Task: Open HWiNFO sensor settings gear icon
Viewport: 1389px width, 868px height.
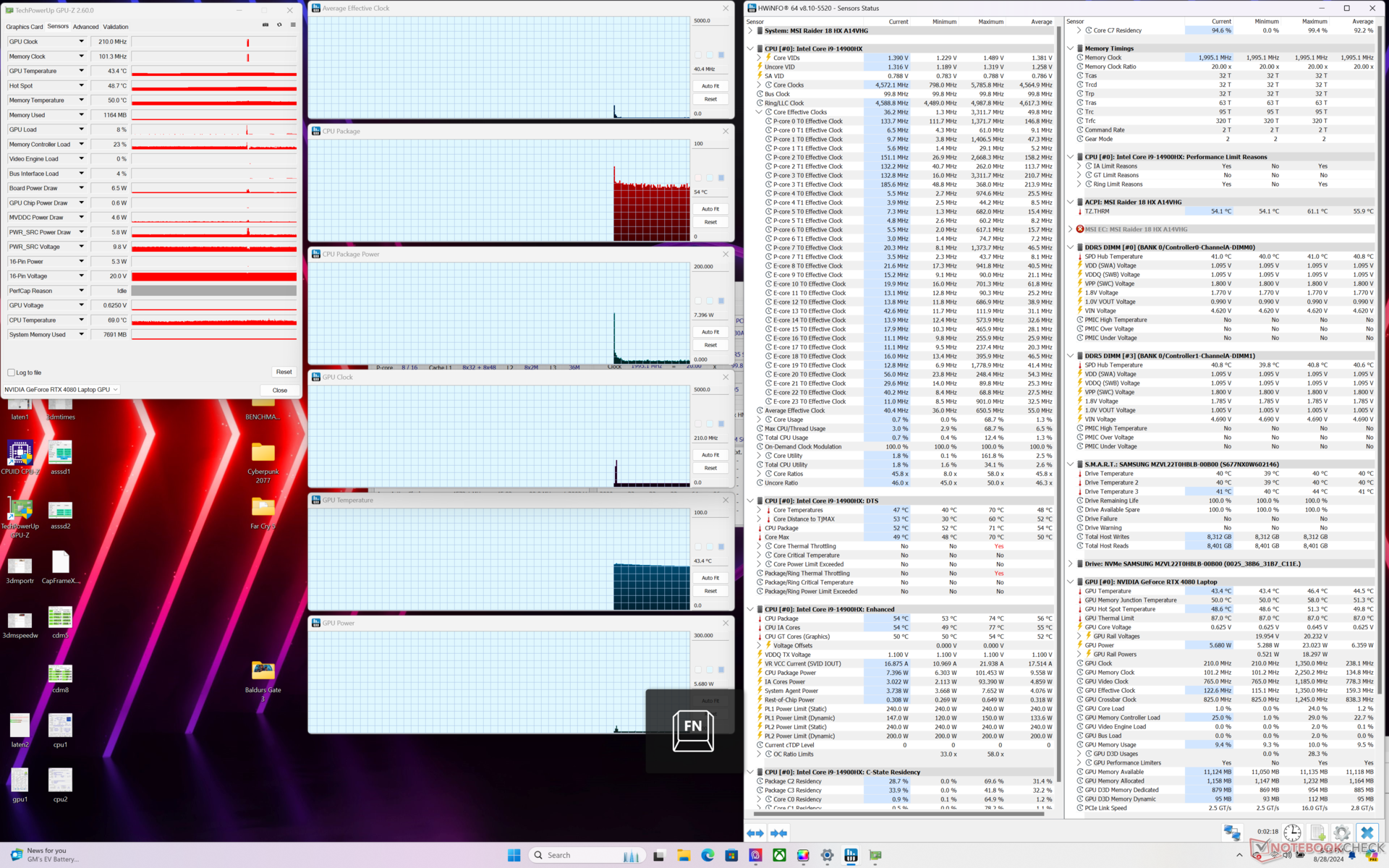Action: (x=1342, y=833)
